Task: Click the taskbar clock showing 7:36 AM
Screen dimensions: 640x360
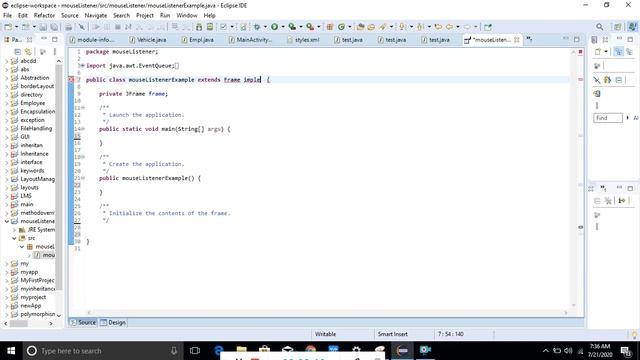Action: click(x=600, y=351)
